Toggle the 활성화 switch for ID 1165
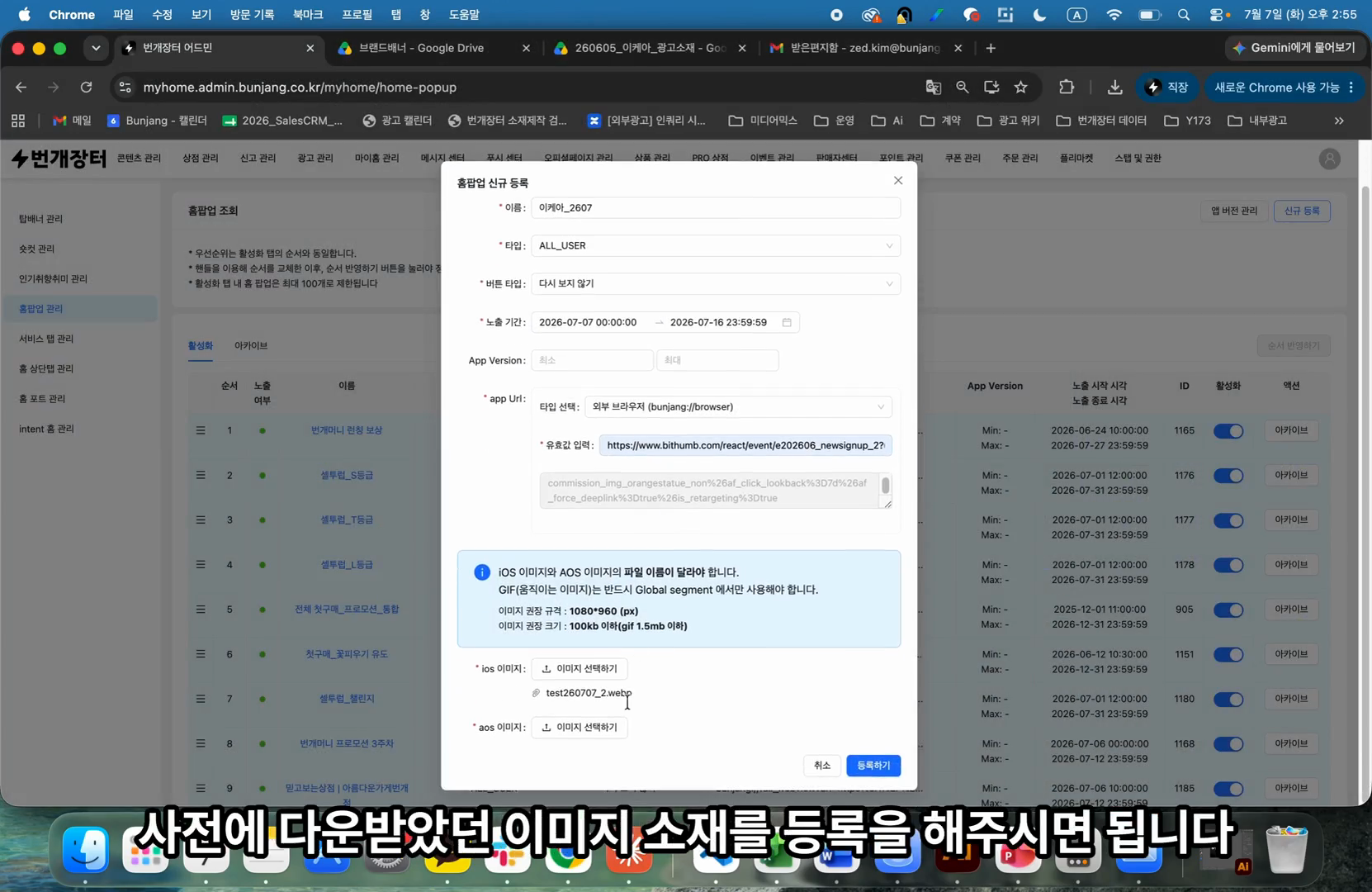The height and width of the screenshot is (892, 1372). point(1228,431)
